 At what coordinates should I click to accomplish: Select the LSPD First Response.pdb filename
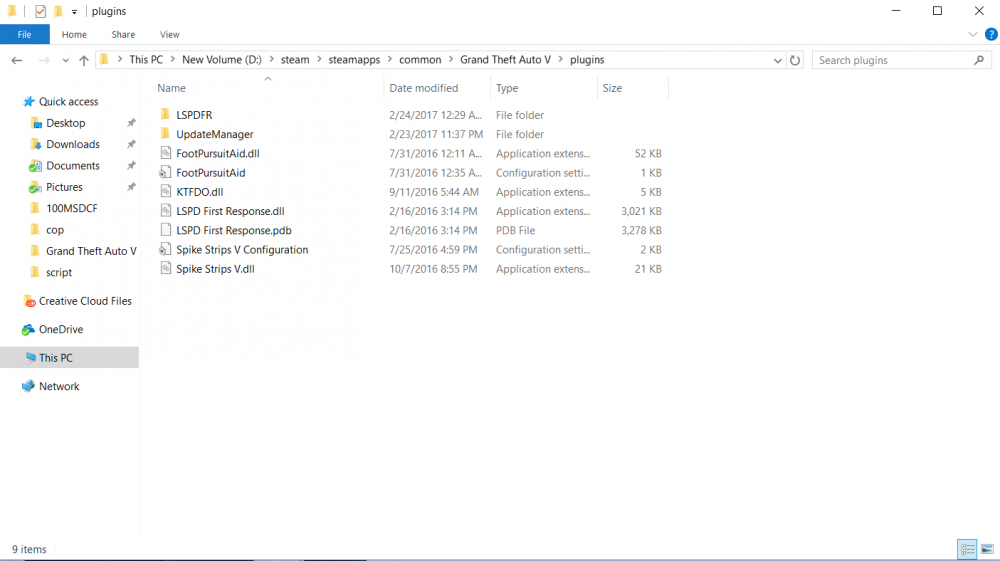tap(234, 230)
